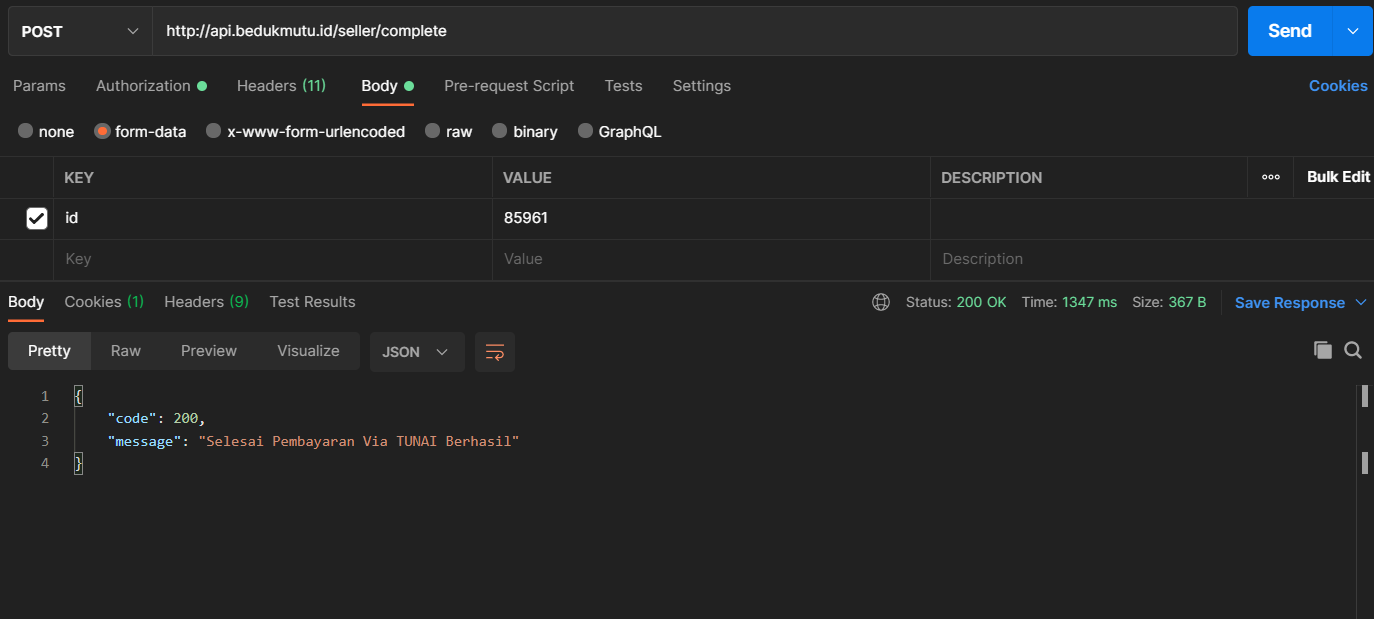Open search in the response body
1374x619 pixels.
click(x=1353, y=350)
